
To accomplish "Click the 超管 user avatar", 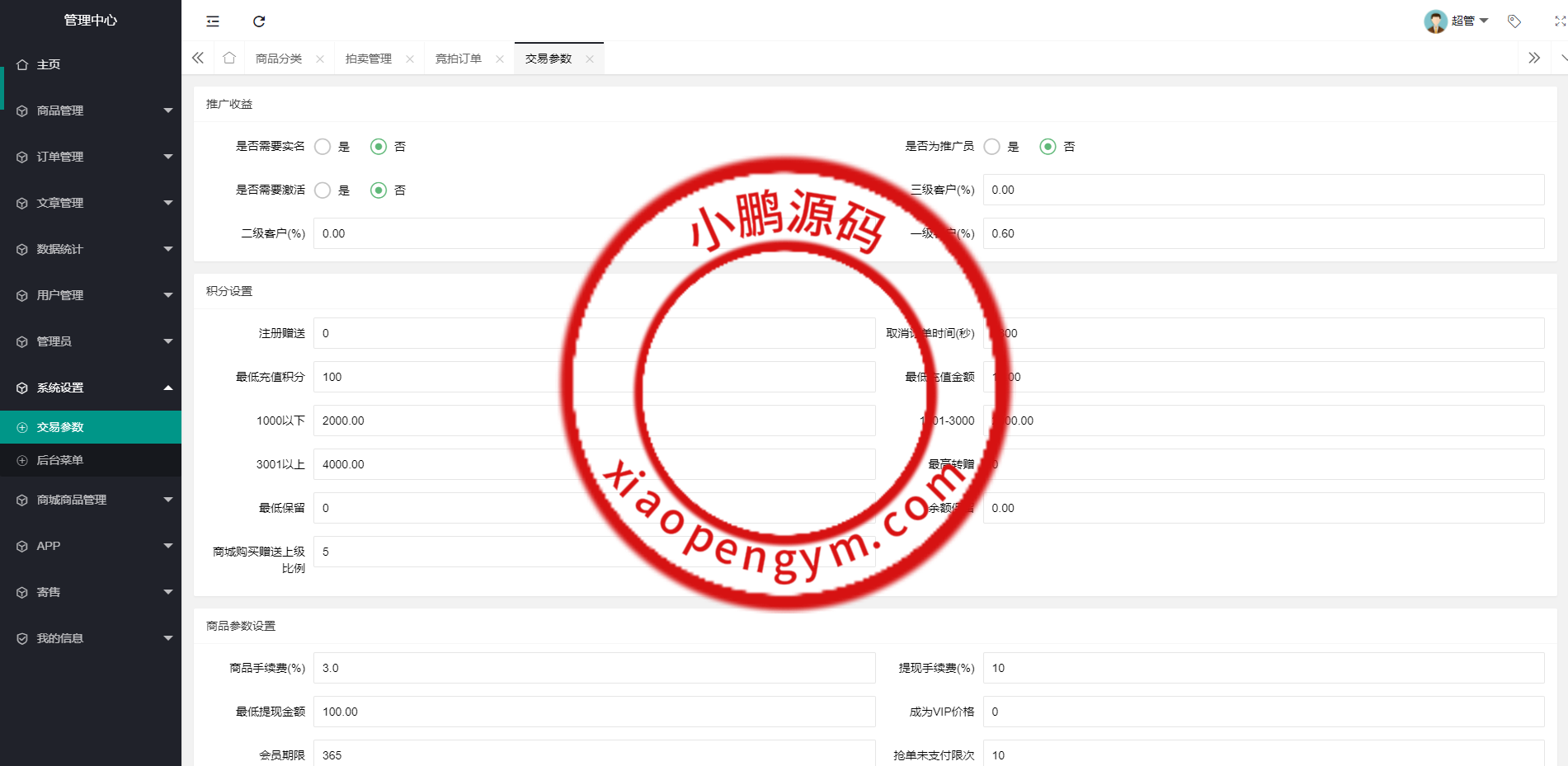I will point(1436,21).
